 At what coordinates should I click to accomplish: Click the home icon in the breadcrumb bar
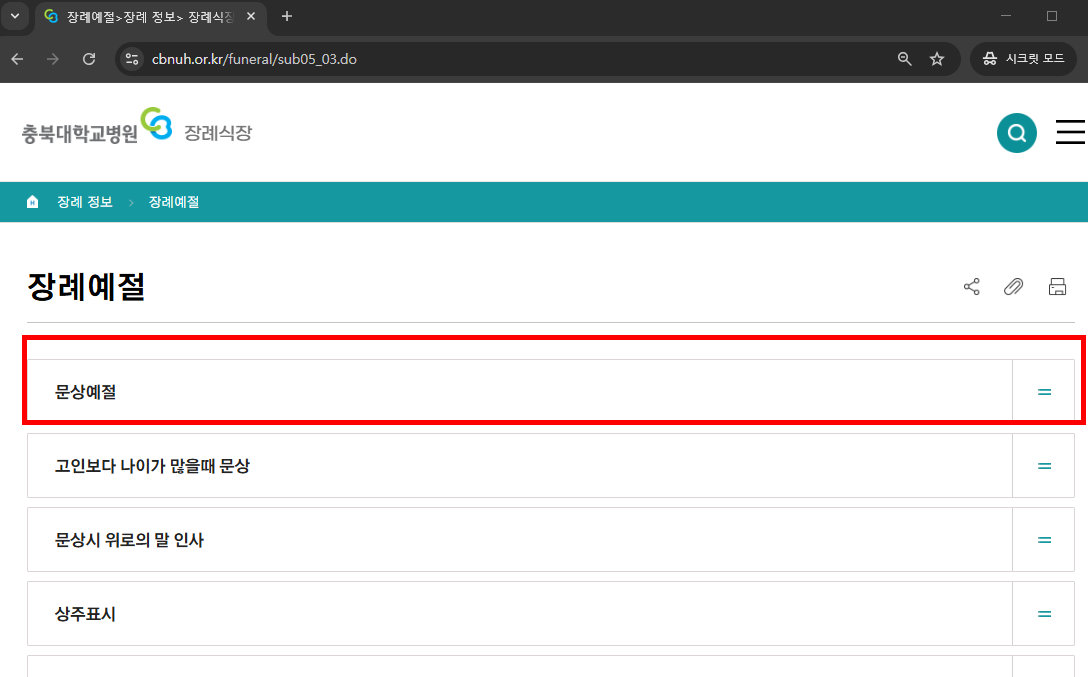[x=33, y=201]
